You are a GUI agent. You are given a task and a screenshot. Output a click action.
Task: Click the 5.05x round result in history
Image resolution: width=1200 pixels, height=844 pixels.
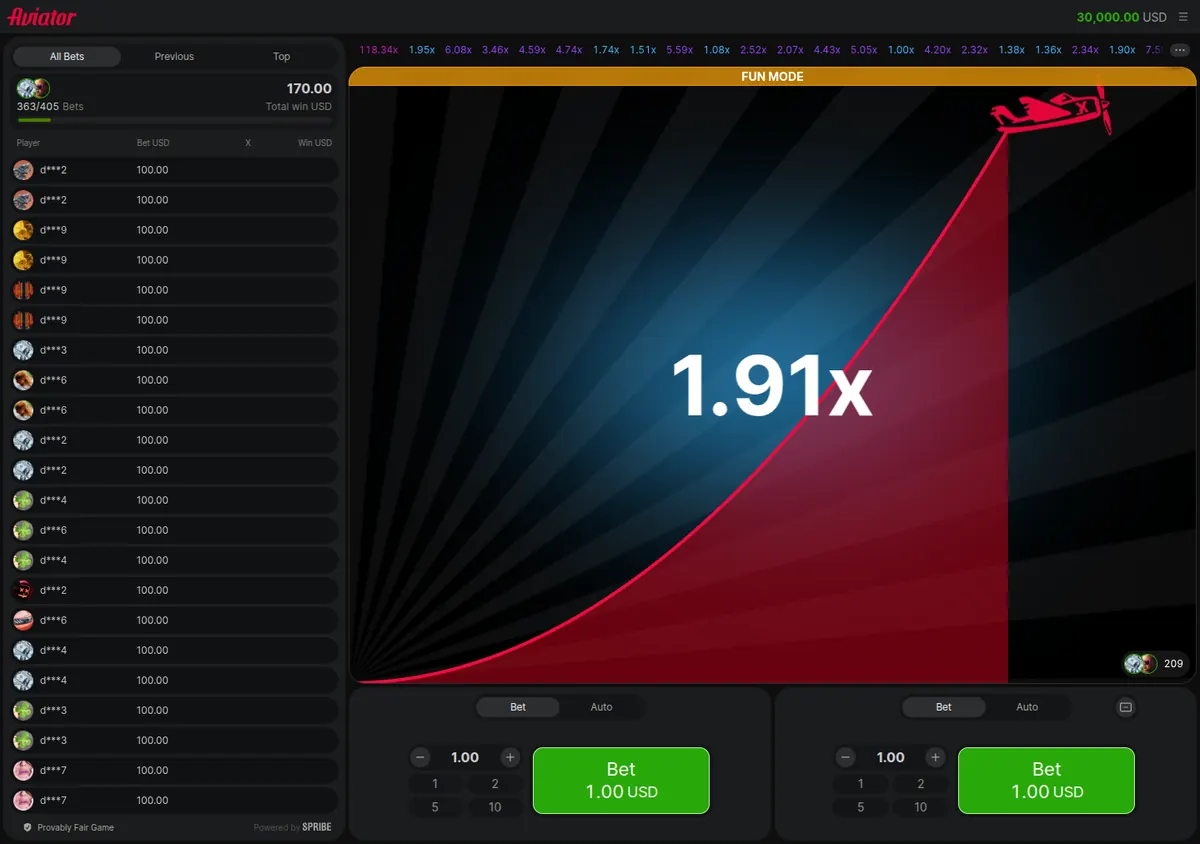tap(864, 49)
